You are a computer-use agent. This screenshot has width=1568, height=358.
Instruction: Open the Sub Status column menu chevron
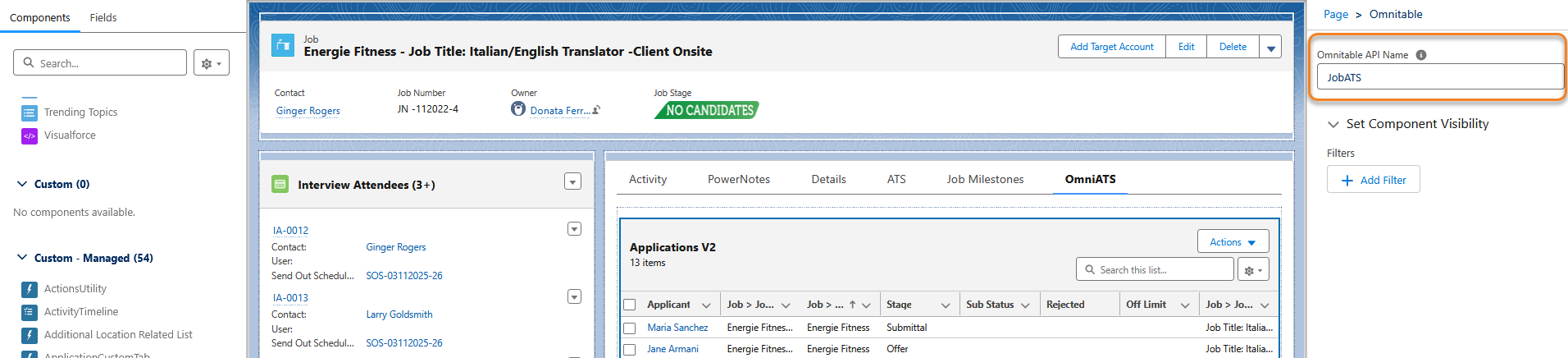pyautogui.click(x=1025, y=305)
